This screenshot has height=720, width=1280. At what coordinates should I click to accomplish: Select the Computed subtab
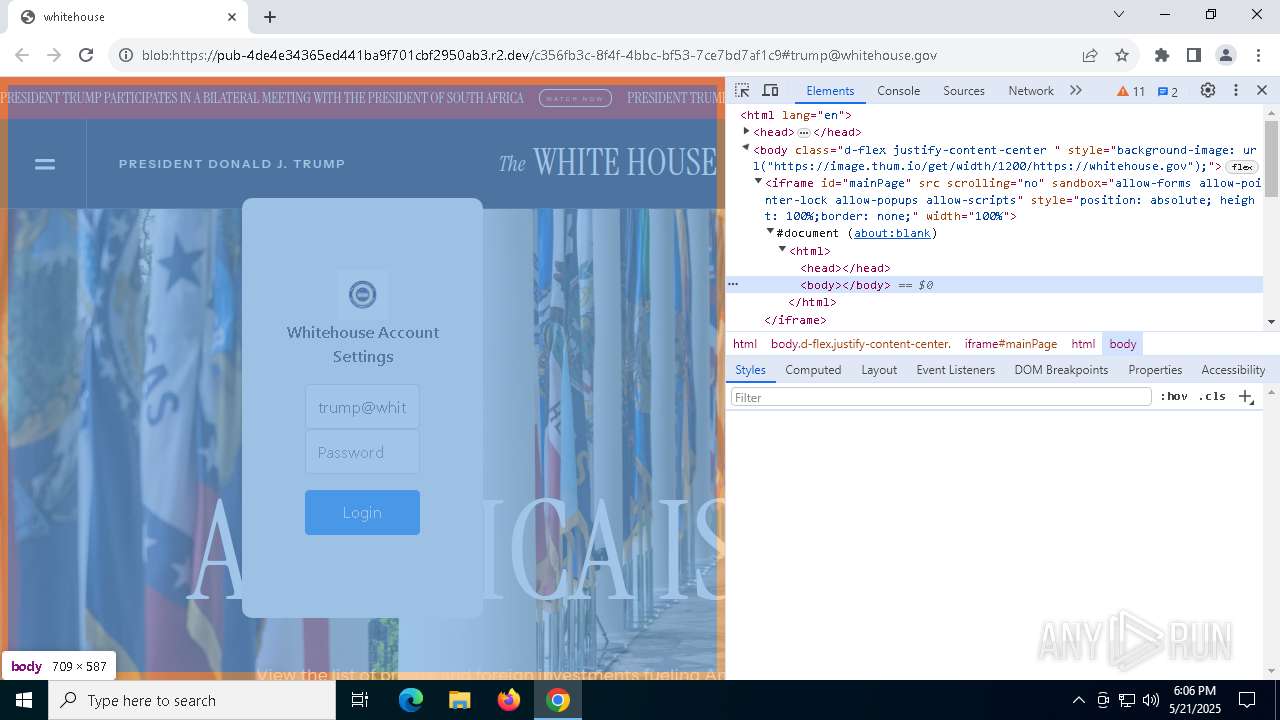pyautogui.click(x=813, y=370)
